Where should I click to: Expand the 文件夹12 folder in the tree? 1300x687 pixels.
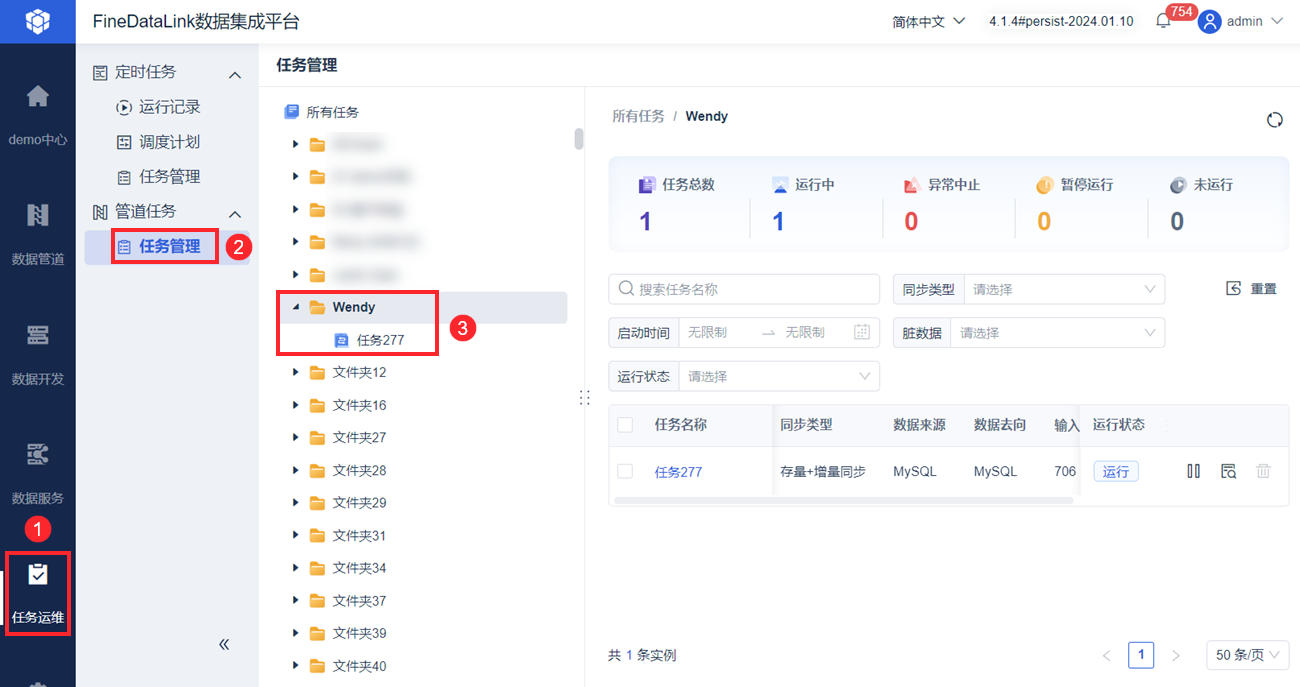(296, 373)
